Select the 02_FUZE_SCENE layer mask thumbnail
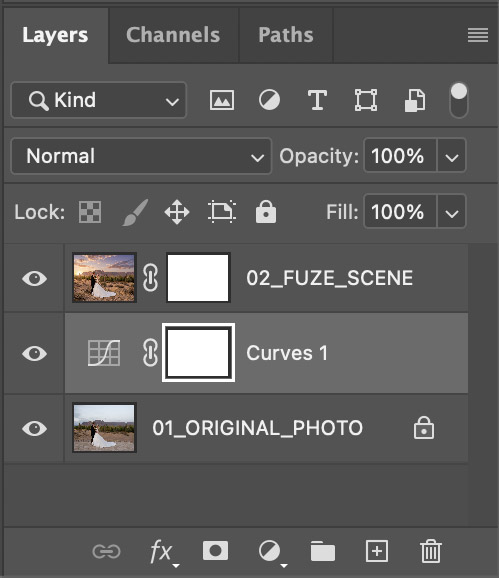 (x=198, y=278)
